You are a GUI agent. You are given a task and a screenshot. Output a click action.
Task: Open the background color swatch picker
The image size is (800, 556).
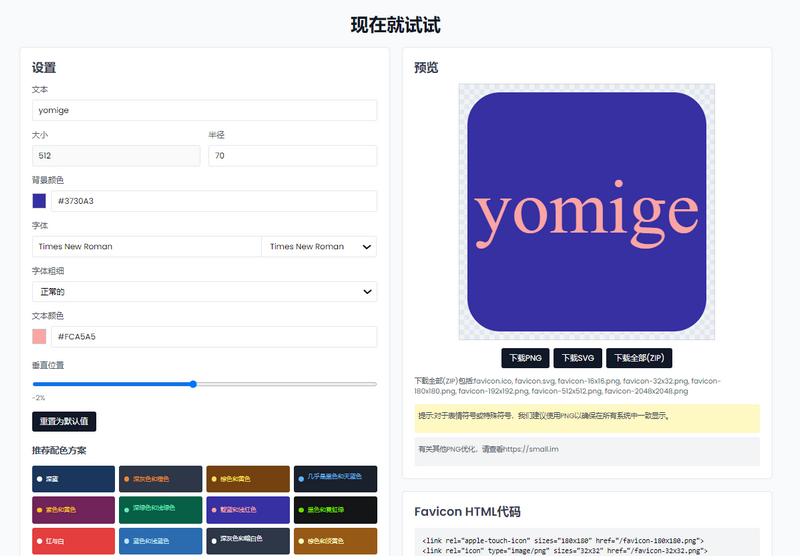pos(39,201)
